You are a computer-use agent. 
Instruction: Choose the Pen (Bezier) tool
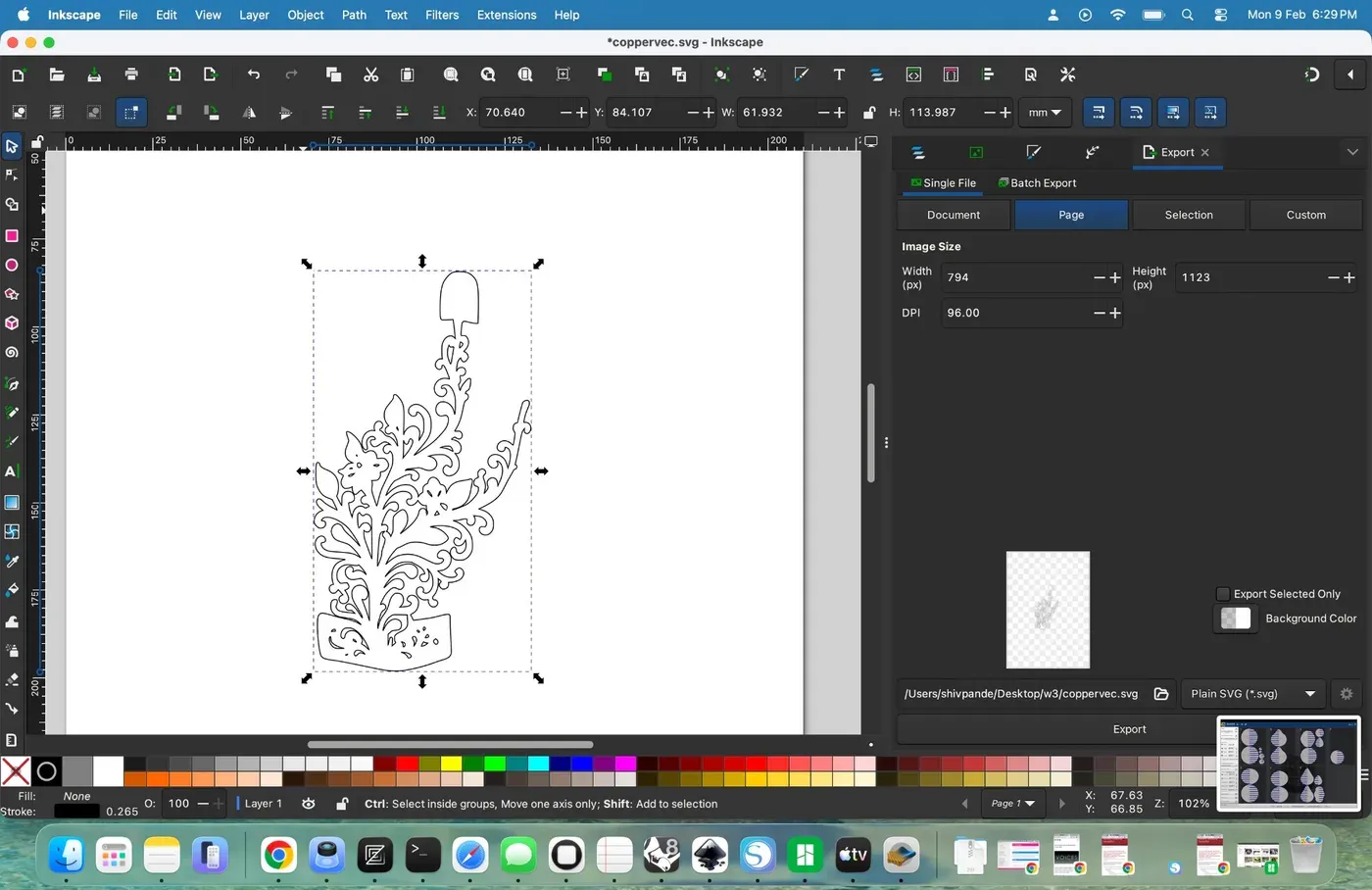pos(12,384)
